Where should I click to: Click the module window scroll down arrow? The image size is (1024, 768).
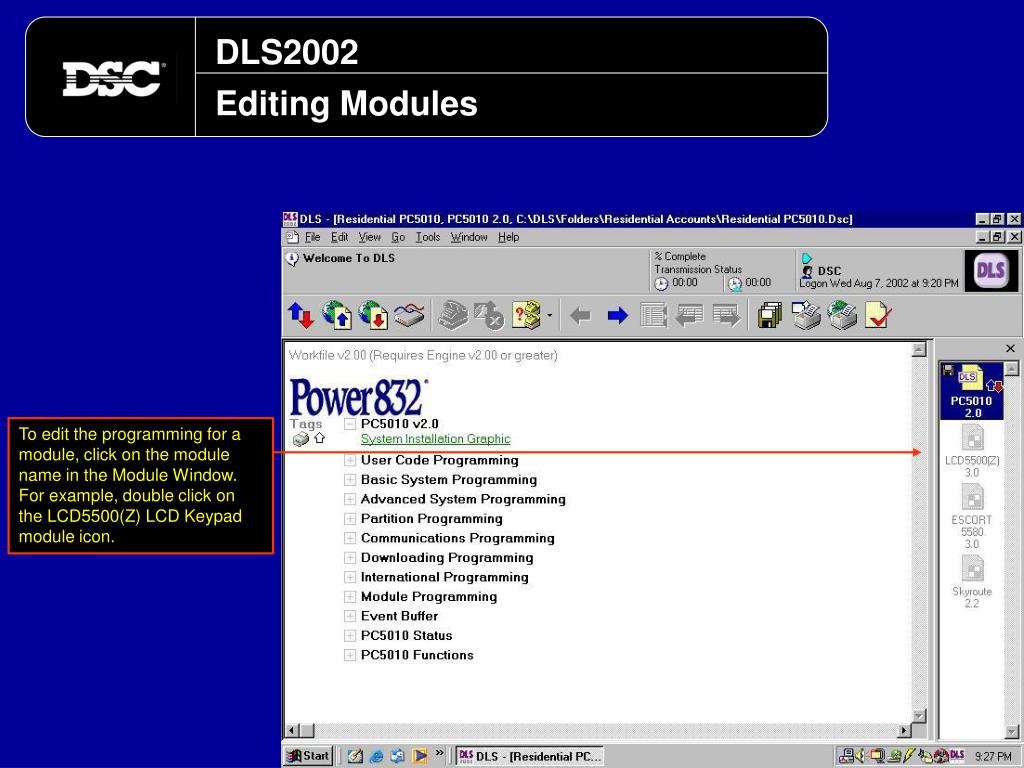point(1011,731)
